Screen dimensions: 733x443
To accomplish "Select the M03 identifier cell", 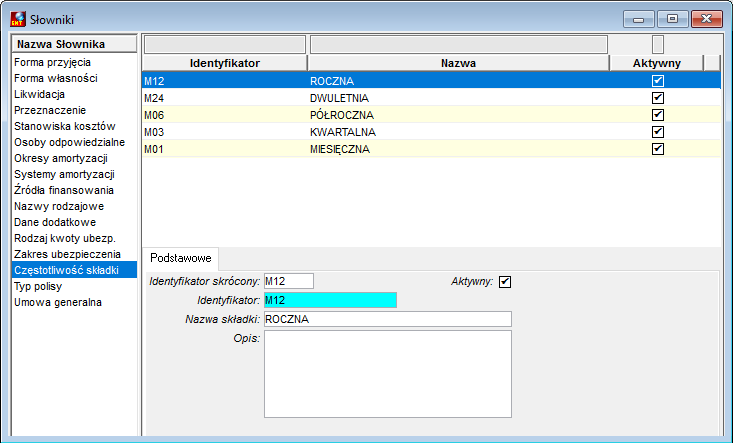I will 225,132.
